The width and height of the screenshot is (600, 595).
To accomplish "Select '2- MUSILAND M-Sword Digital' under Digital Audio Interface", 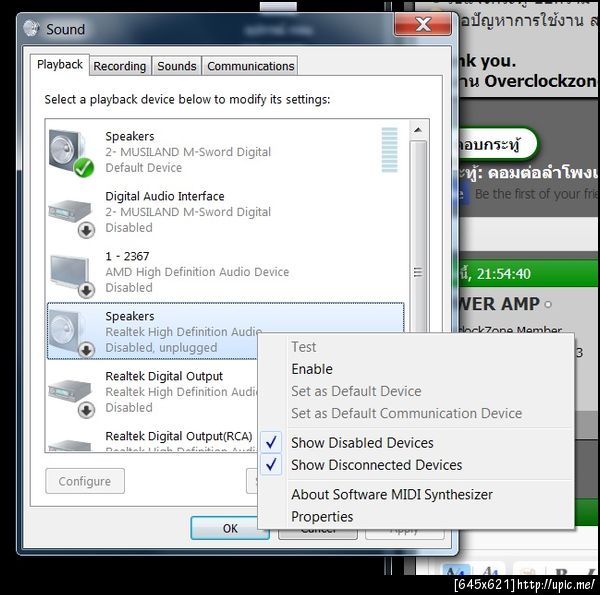I will (188, 212).
